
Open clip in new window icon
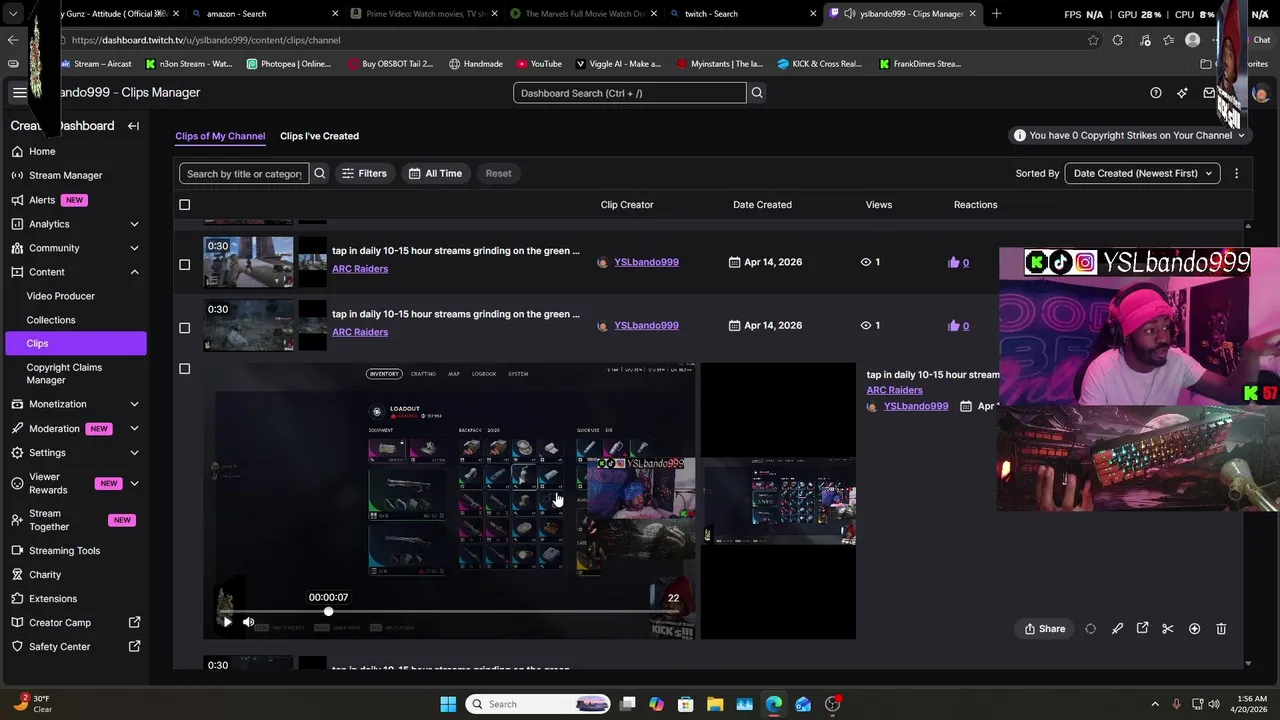pos(1142,629)
